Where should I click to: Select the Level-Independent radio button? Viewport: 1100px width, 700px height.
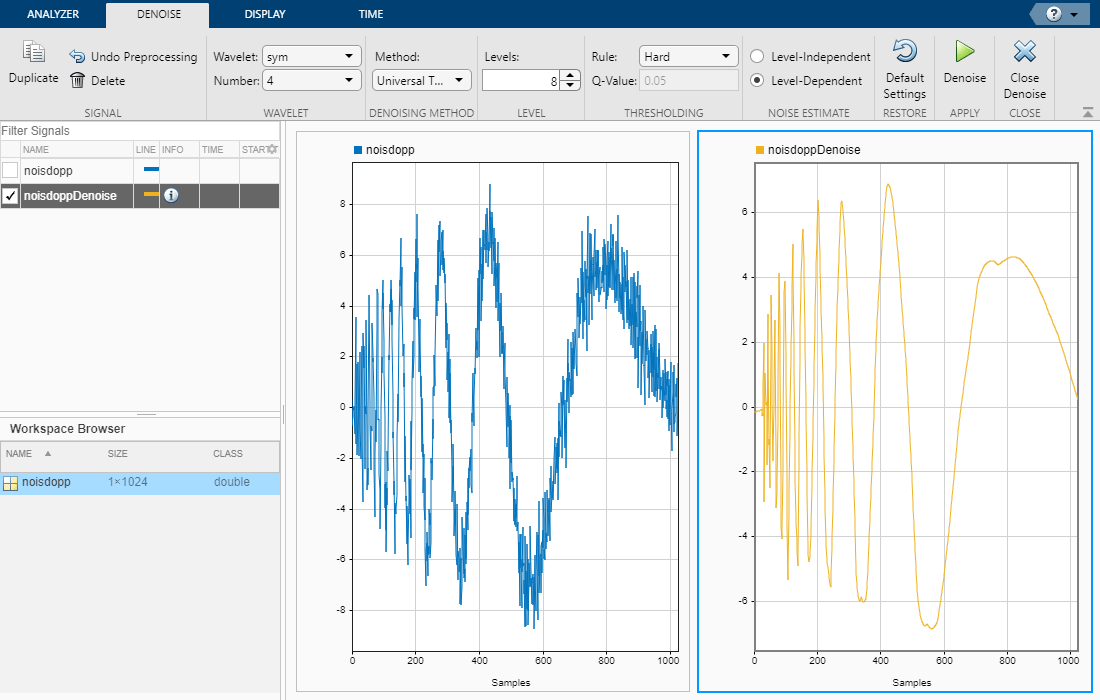point(757,57)
